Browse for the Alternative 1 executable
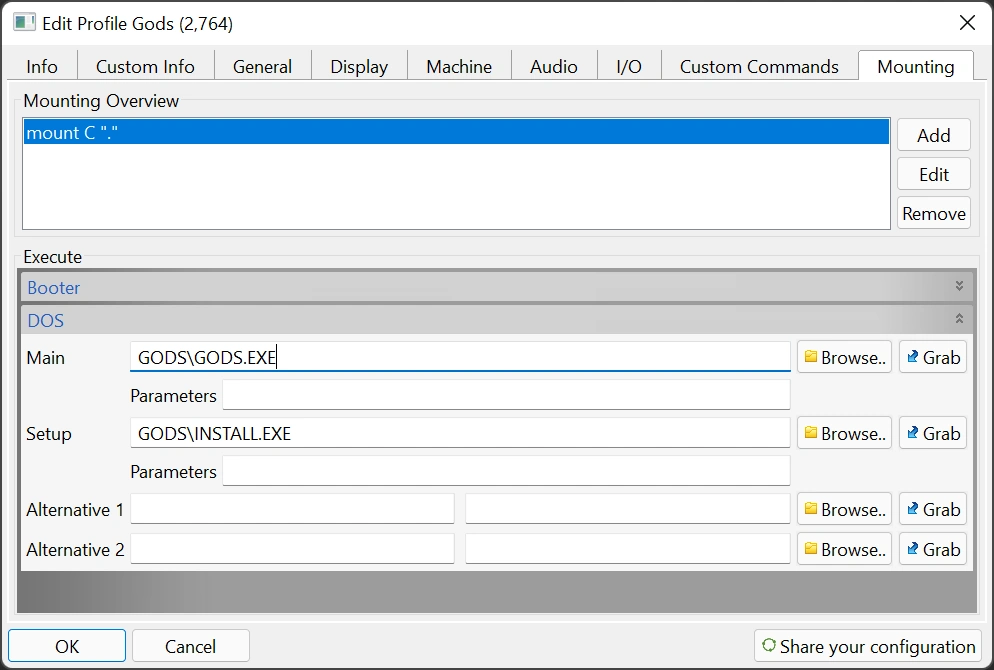The width and height of the screenshot is (994, 670). click(x=844, y=510)
